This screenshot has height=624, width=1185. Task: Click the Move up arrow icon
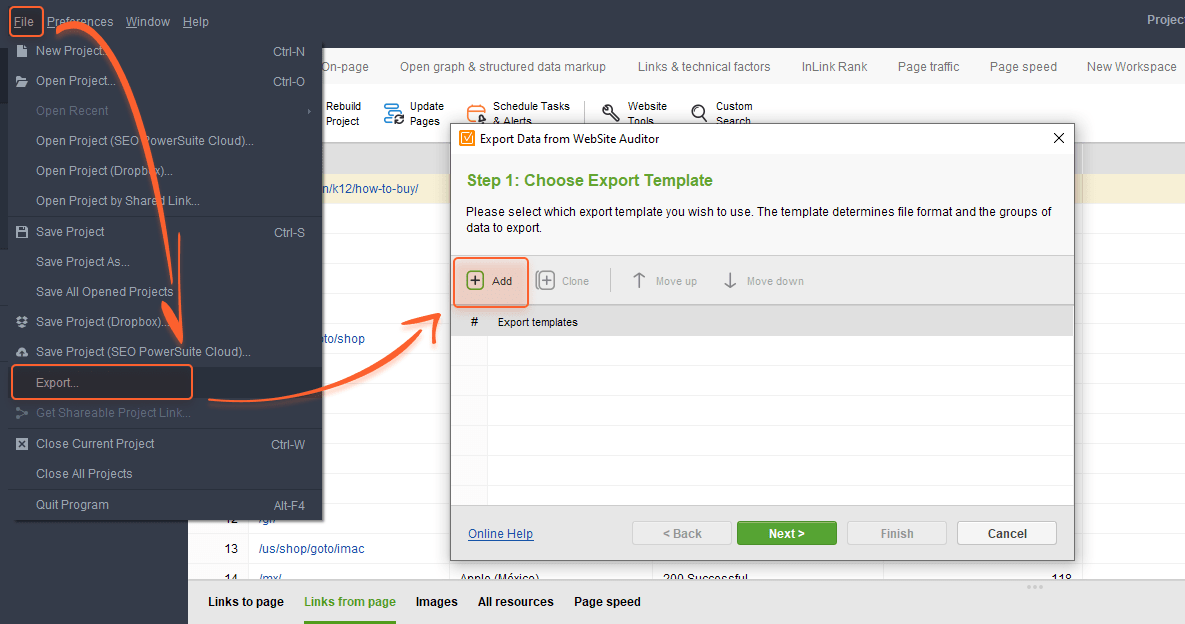(x=639, y=280)
